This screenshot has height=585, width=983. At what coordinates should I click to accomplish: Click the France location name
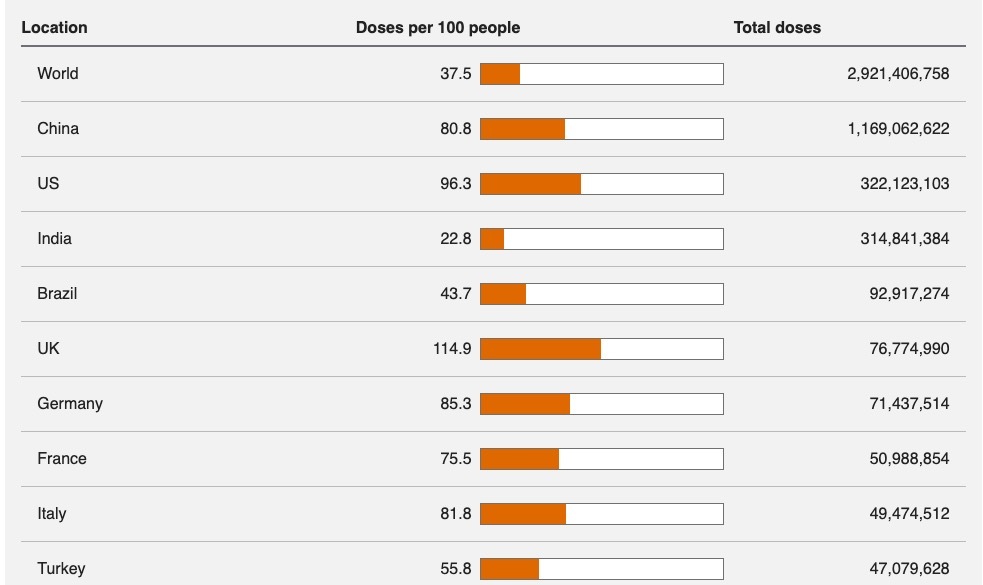[x=62, y=459]
